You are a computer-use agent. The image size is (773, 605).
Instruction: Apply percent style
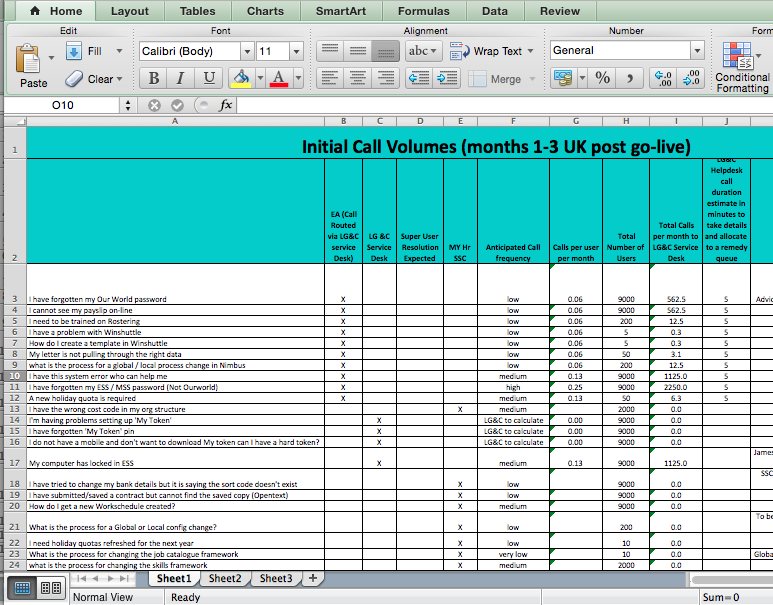pos(602,78)
